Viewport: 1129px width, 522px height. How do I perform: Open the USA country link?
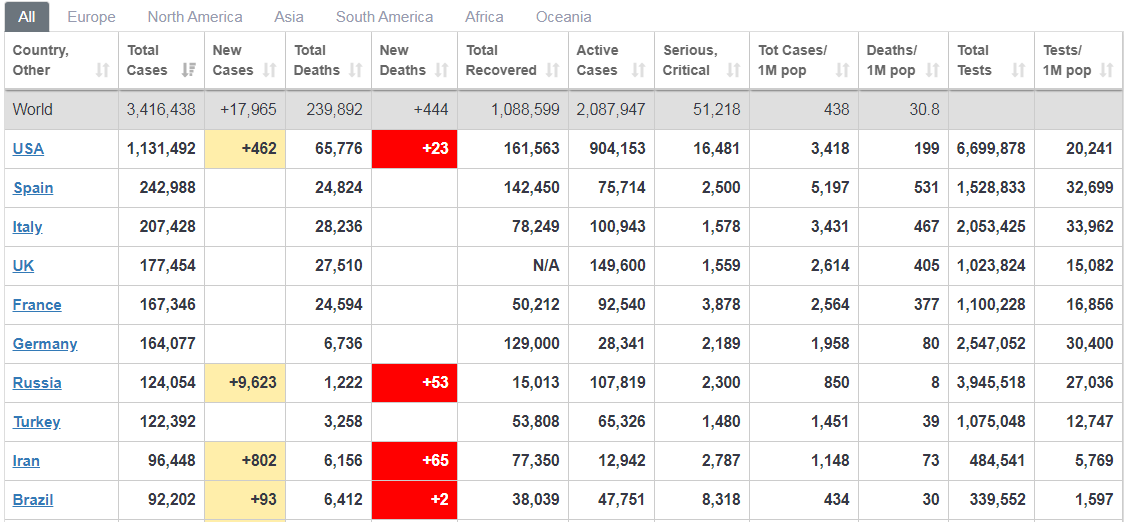[x=28, y=149]
